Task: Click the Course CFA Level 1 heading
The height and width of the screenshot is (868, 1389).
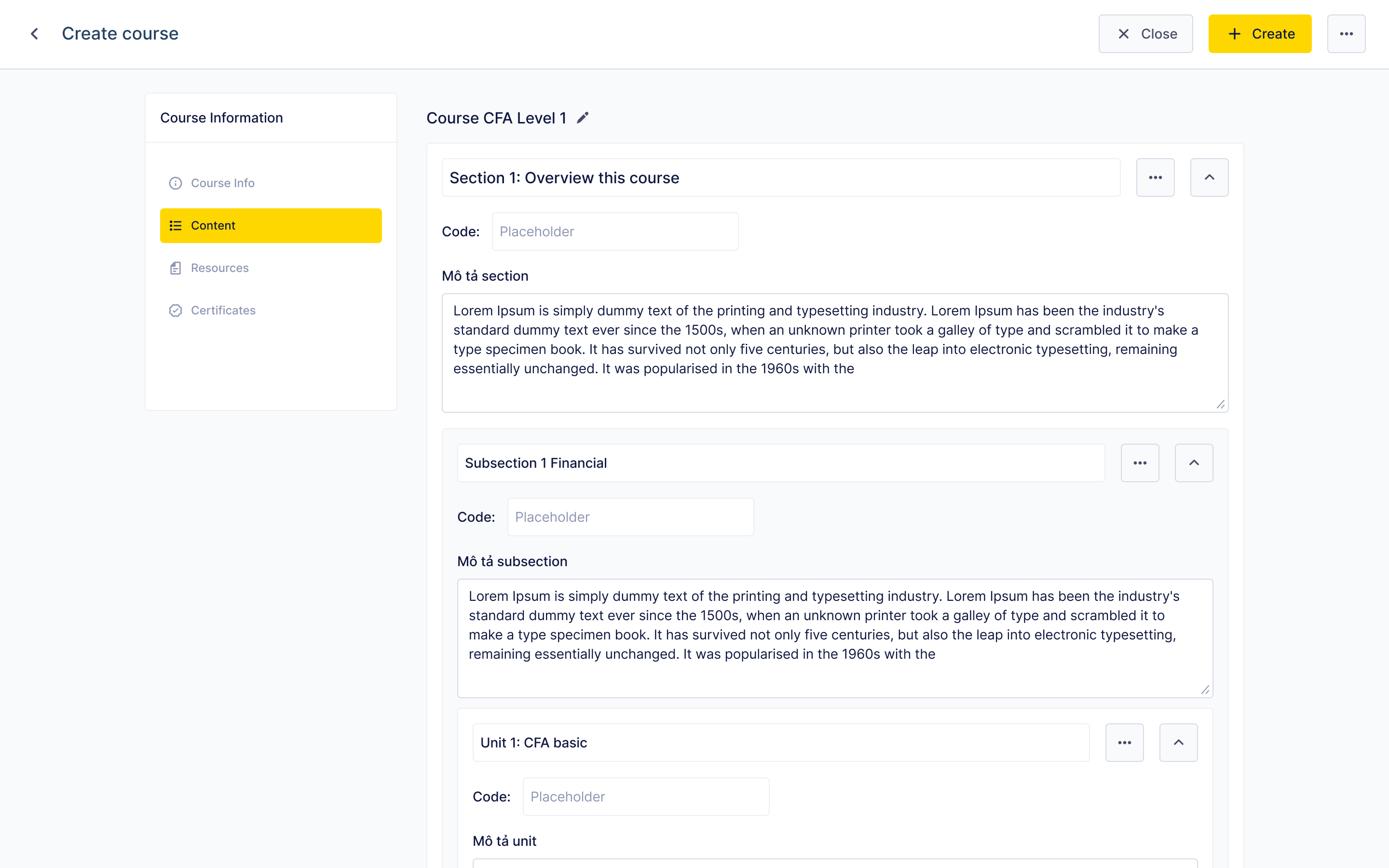Action: [x=496, y=118]
